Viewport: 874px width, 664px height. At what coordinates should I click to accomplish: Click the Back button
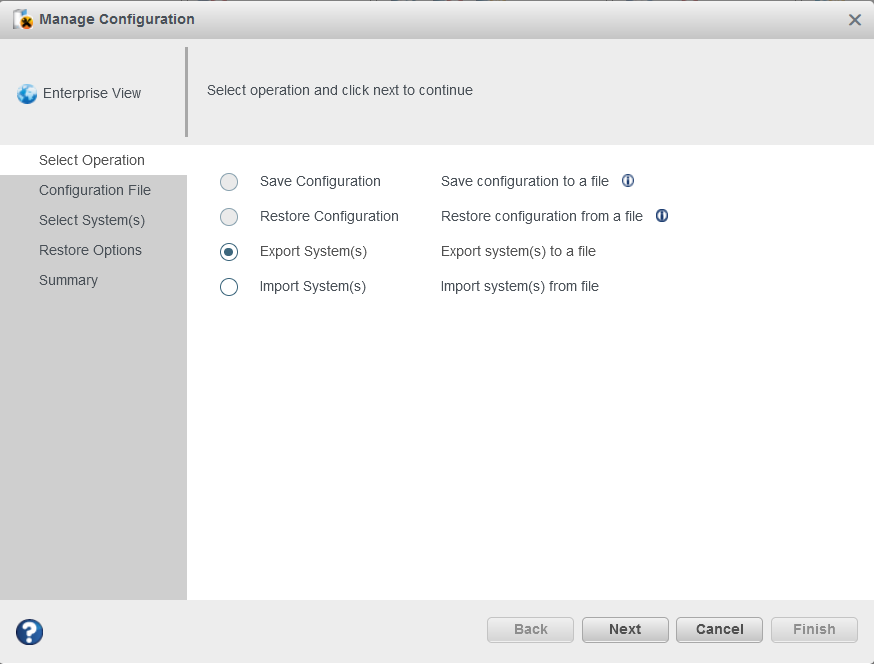coord(530,629)
